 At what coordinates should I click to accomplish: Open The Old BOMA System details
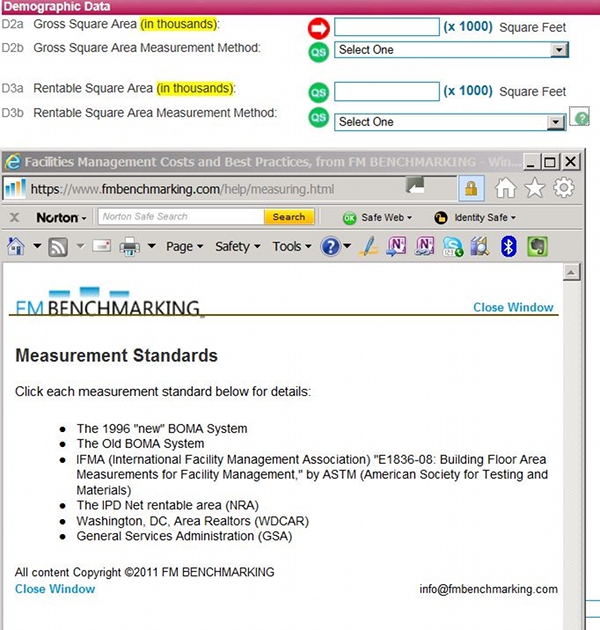pyautogui.click(x=140, y=444)
